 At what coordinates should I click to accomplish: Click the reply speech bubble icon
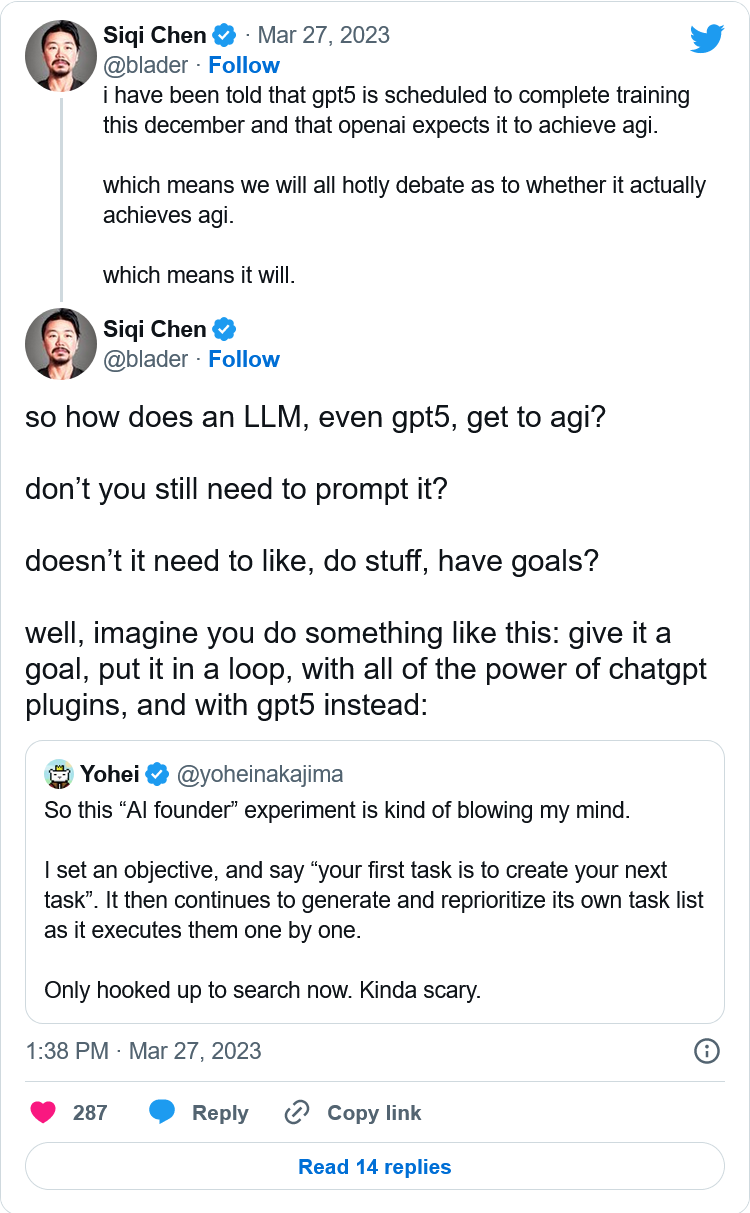(x=163, y=1112)
